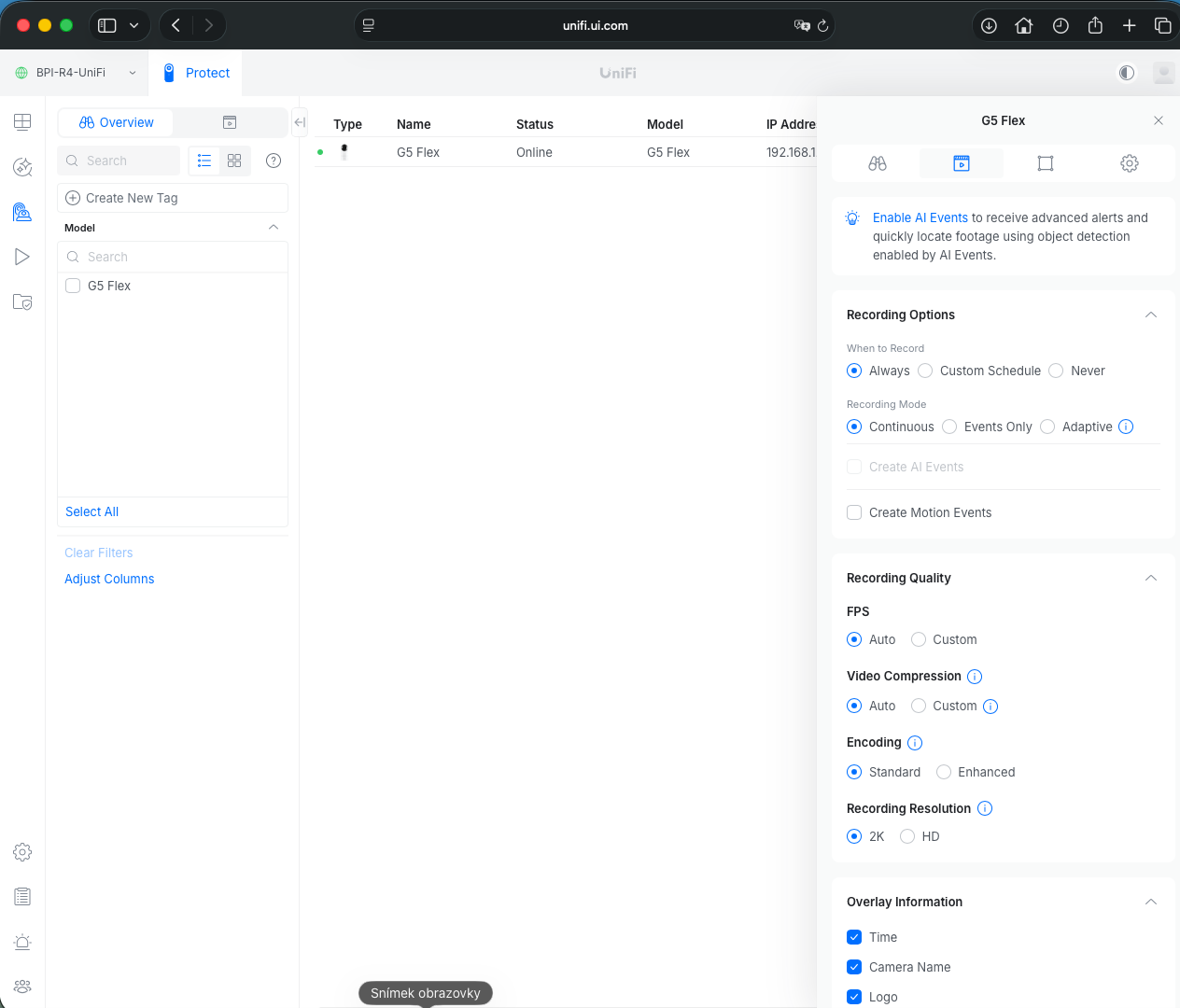Open the Protect application tab

point(196,73)
